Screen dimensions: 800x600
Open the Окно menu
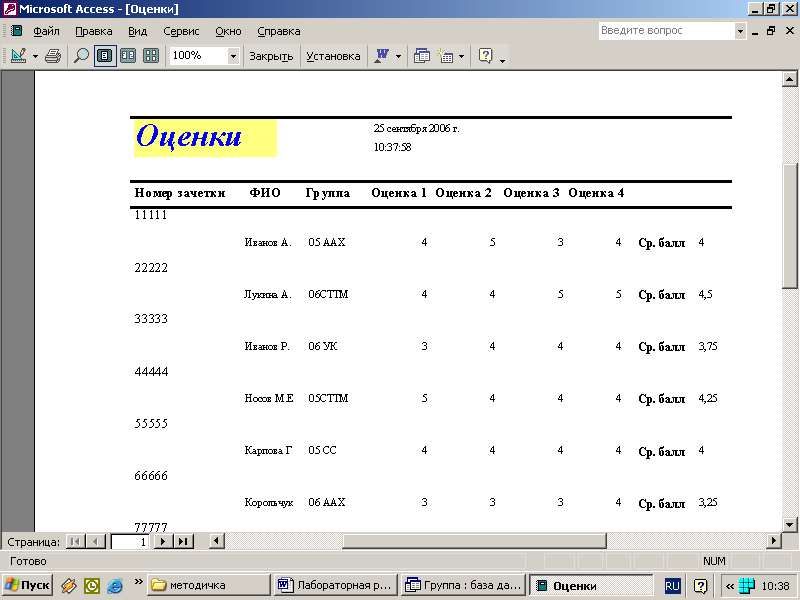tap(228, 31)
